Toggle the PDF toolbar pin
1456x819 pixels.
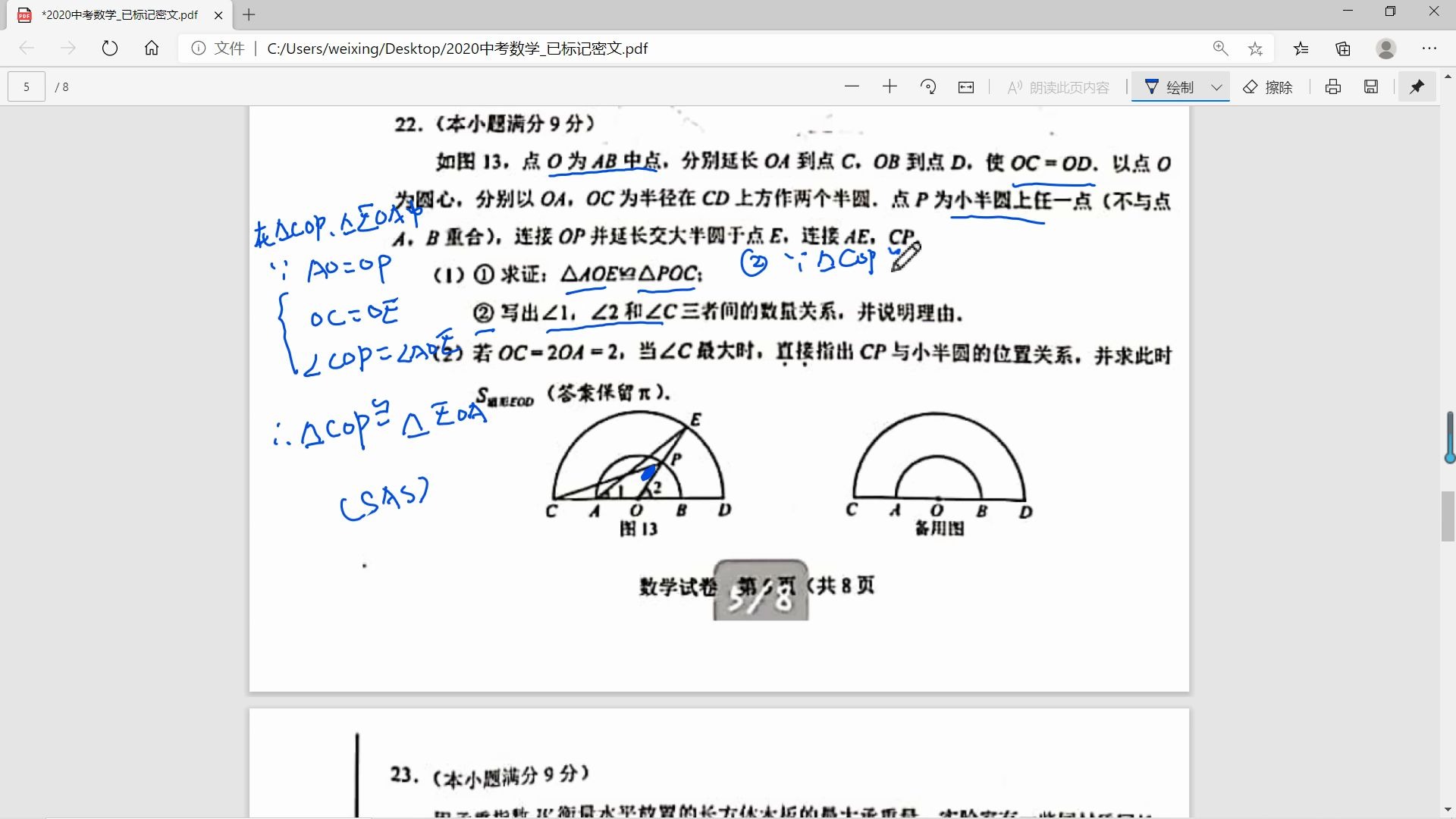(1417, 86)
